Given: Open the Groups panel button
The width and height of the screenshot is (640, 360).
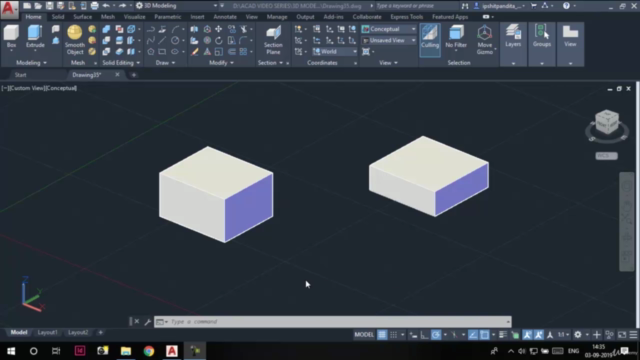Looking at the screenshot, I should [x=542, y=36].
